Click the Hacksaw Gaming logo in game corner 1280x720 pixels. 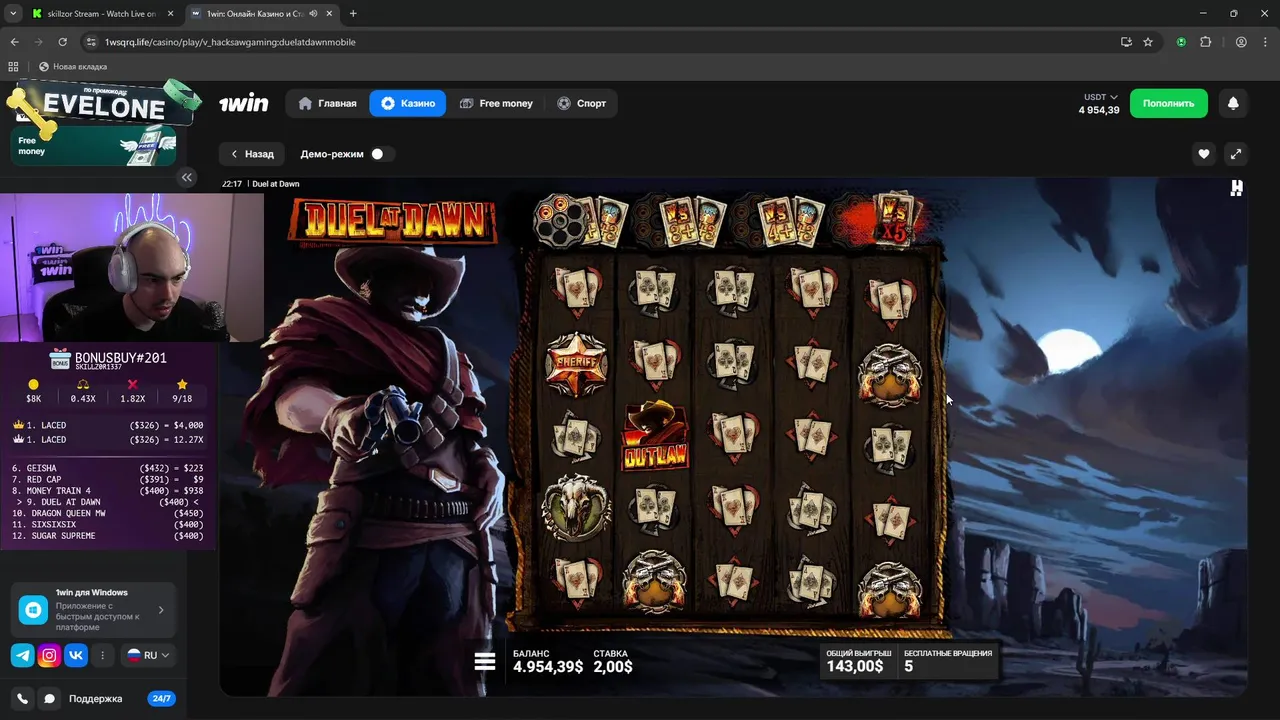click(1237, 187)
